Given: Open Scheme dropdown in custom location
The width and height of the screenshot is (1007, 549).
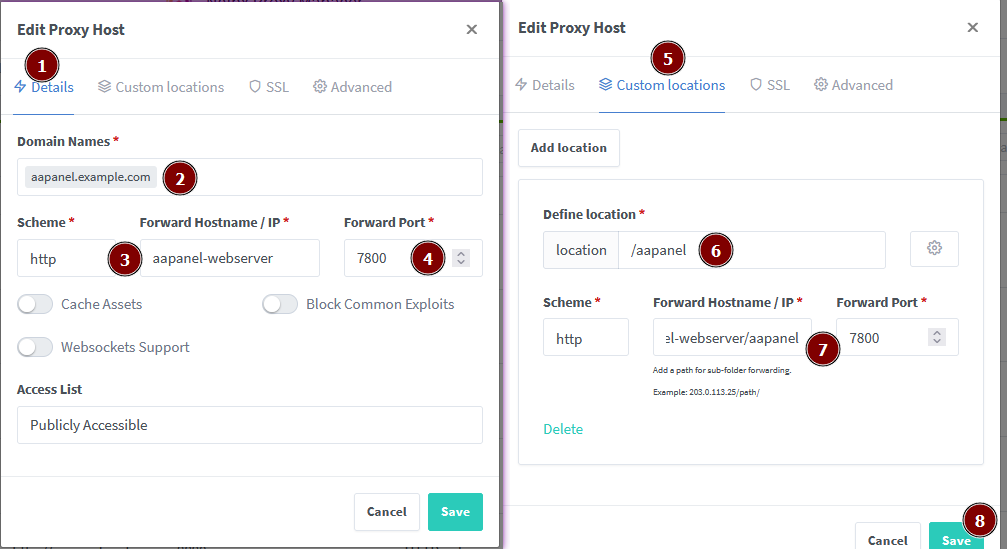Looking at the screenshot, I should click(585, 338).
